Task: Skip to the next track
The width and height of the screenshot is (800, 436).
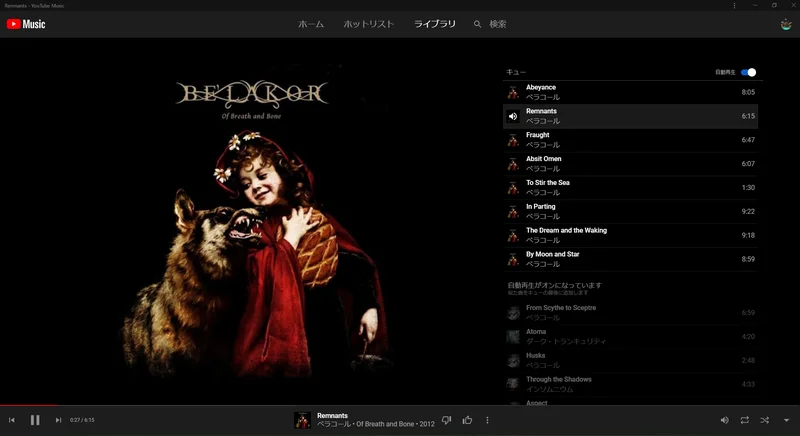Action: (58, 420)
